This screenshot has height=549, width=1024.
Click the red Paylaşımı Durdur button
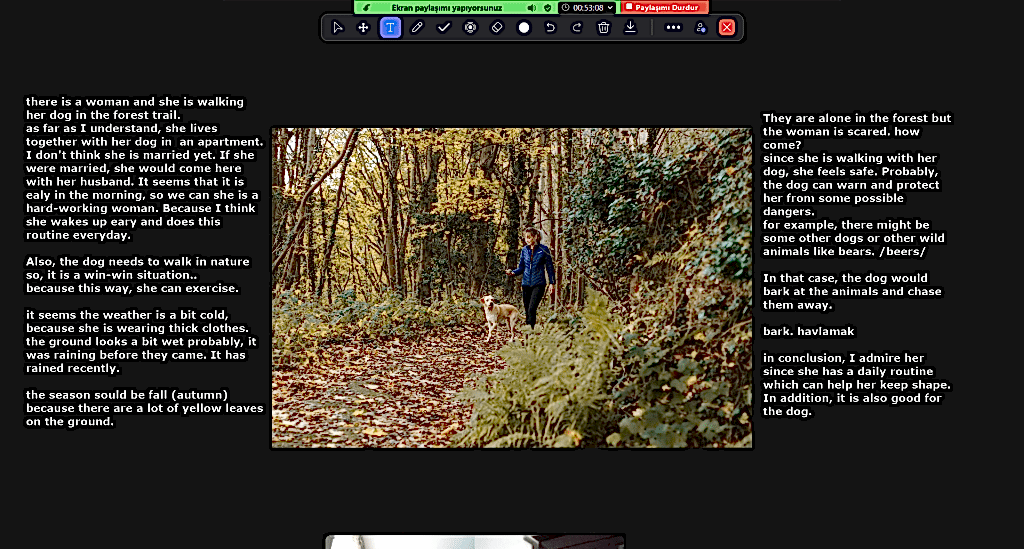665,7
